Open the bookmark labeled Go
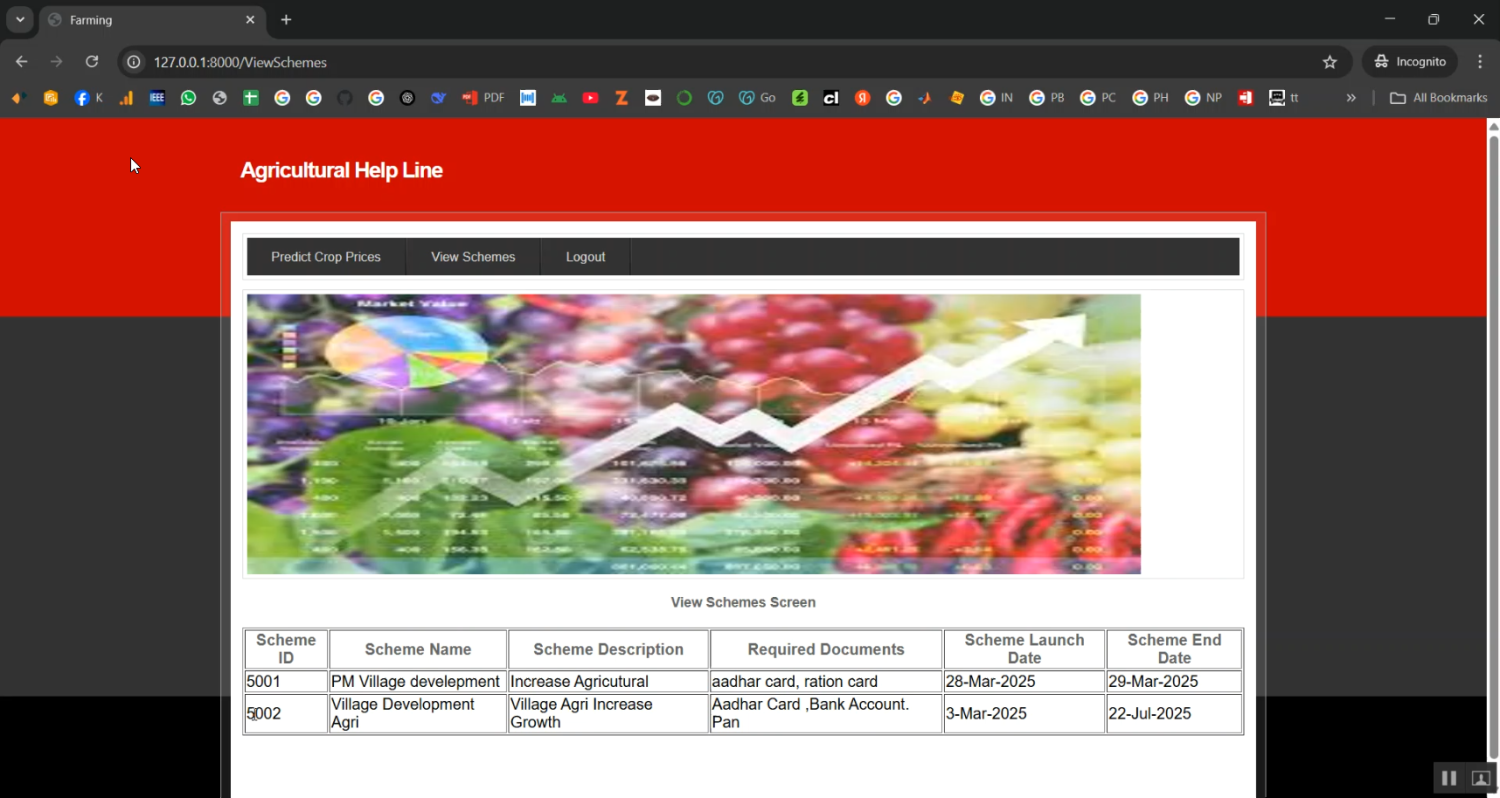Image resolution: width=1500 pixels, height=798 pixels. click(x=757, y=98)
